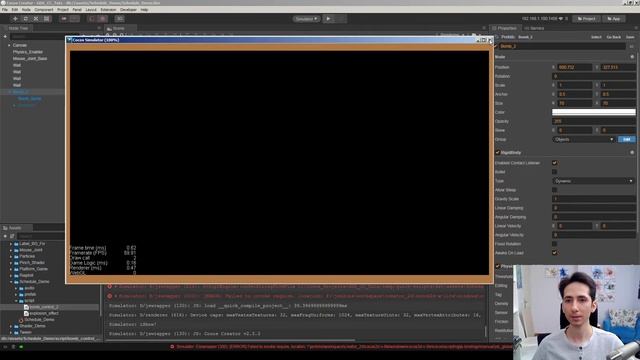640x360 pixels.
Task: Select the Platform_Game assets folder
Action: [x=33, y=269]
